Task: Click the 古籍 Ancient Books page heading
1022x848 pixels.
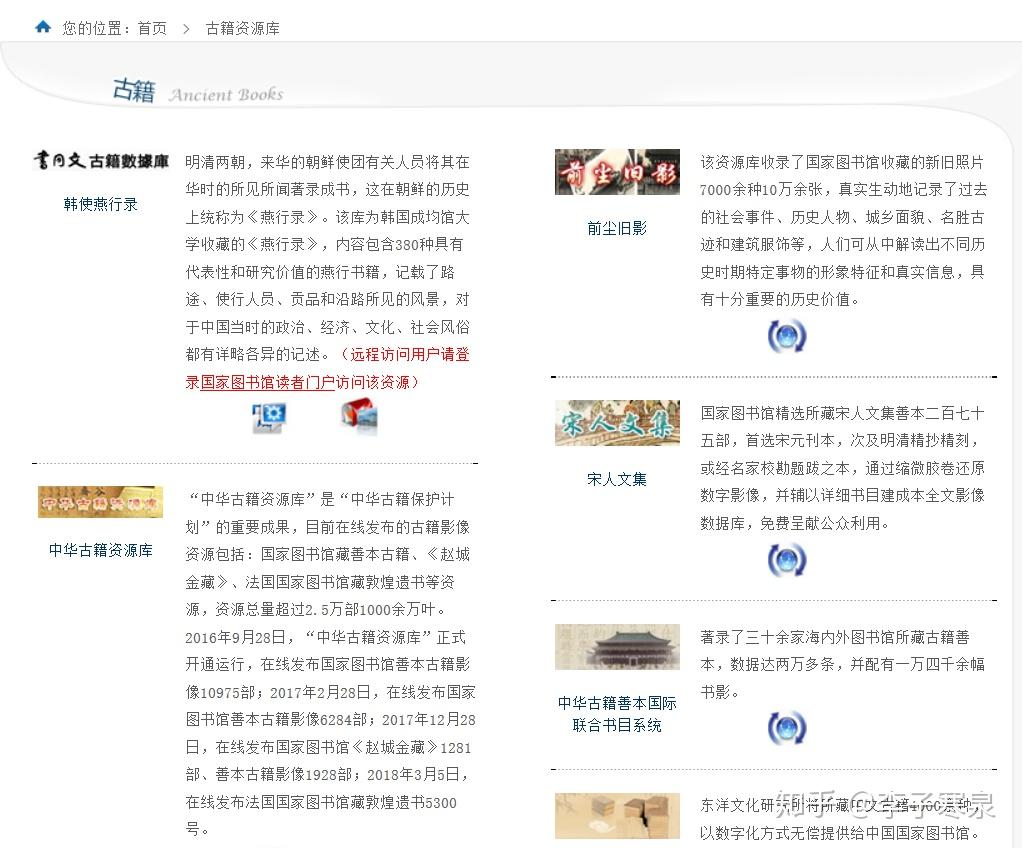Action: (198, 91)
